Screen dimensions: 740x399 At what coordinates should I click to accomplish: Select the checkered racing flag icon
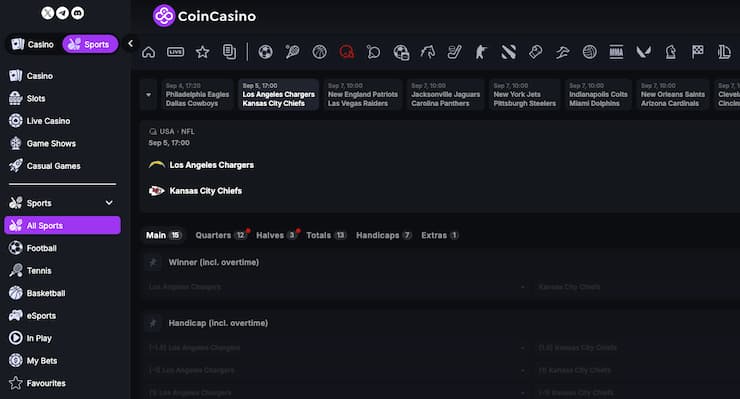(698, 52)
